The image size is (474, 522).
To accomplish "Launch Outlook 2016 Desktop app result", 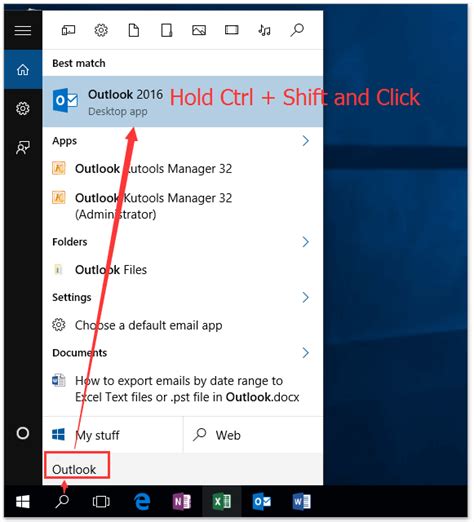I will [x=183, y=101].
